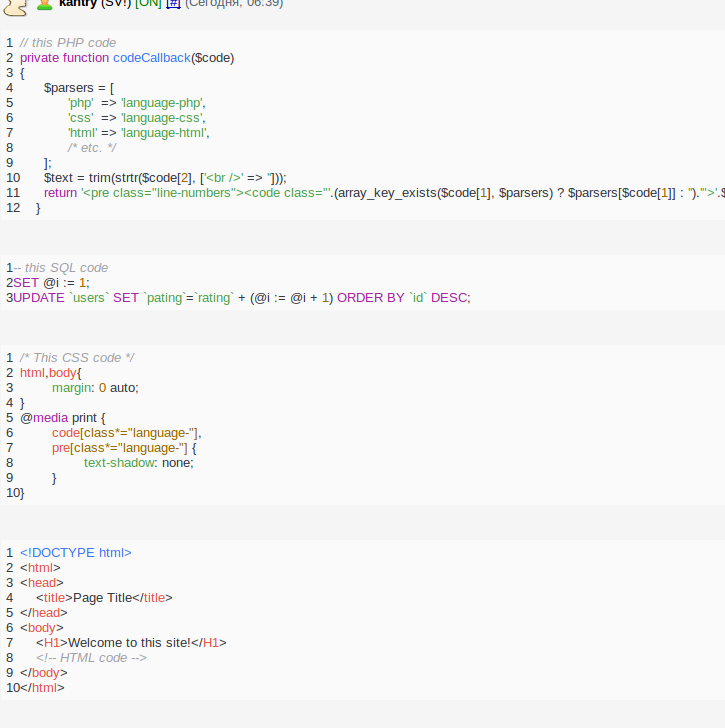Open the [#] post permalink
Screen dimensions: 725x728
[x=173, y=4]
